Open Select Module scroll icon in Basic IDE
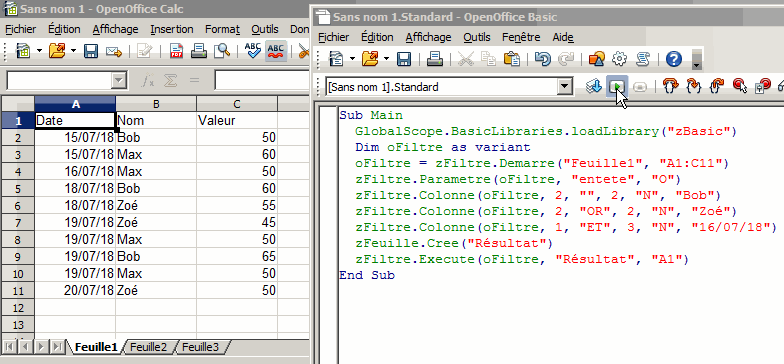This screenshot has width=784, height=364. (642, 60)
